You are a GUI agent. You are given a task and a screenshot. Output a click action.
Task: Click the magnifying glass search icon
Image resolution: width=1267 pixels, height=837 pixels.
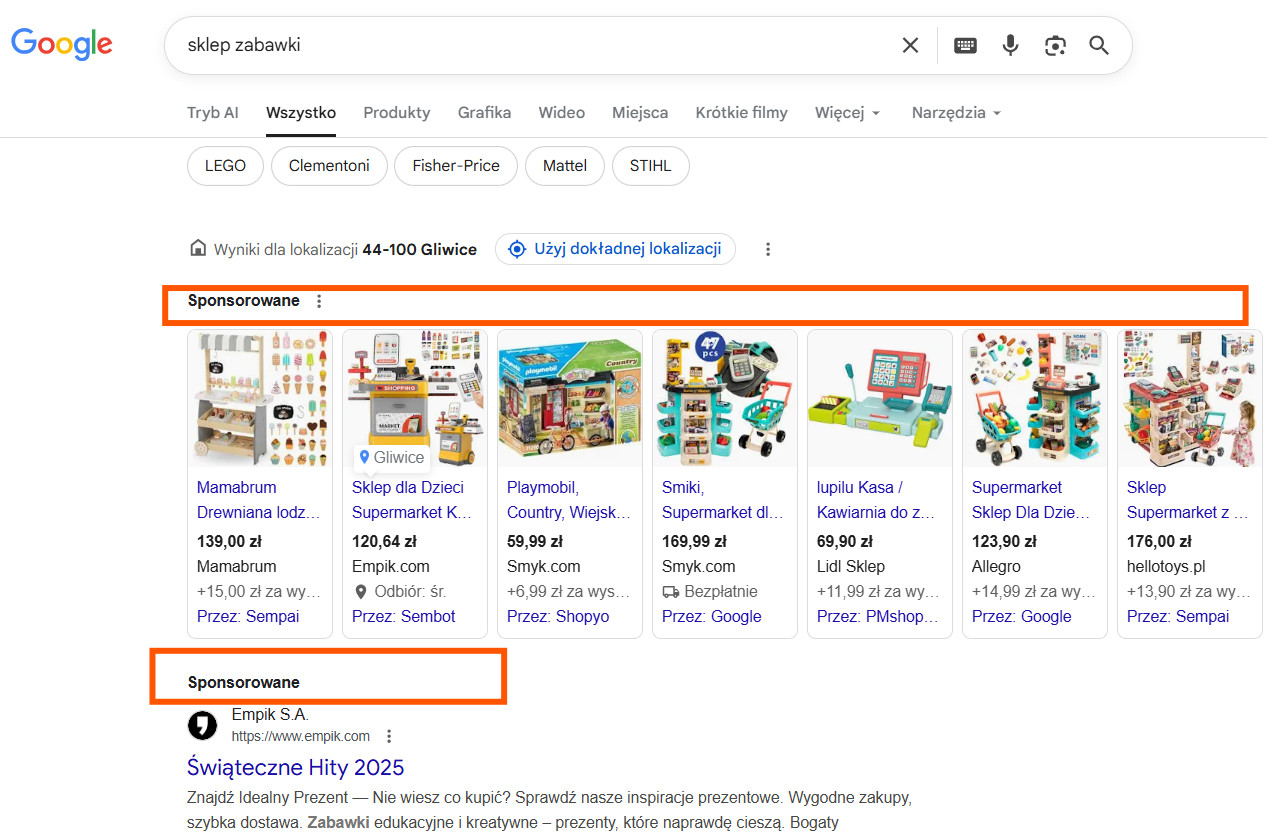[x=1098, y=45]
